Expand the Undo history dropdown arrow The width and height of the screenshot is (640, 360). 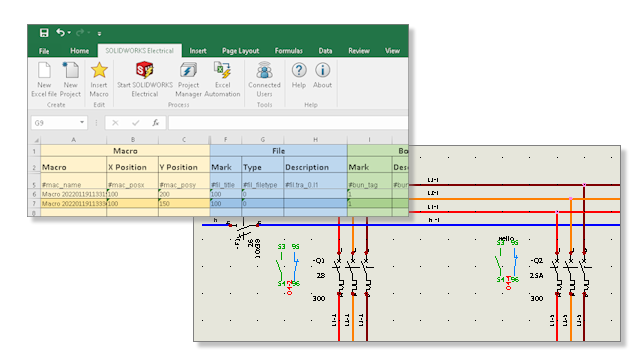[69, 33]
